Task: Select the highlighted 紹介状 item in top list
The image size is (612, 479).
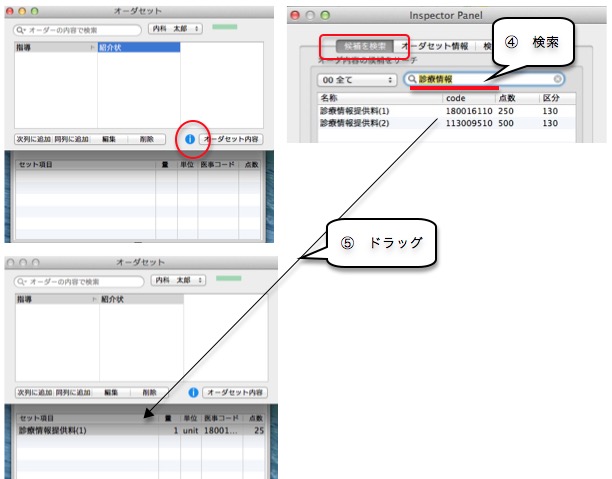Action: pos(138,48)
